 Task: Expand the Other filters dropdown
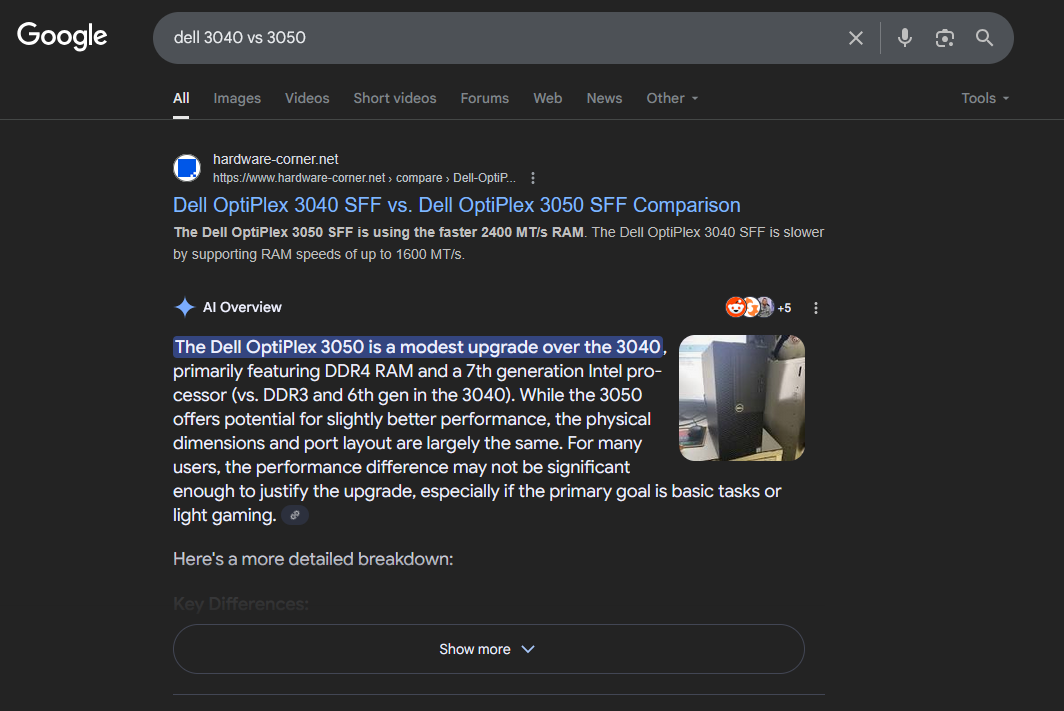tap(672, 98)
